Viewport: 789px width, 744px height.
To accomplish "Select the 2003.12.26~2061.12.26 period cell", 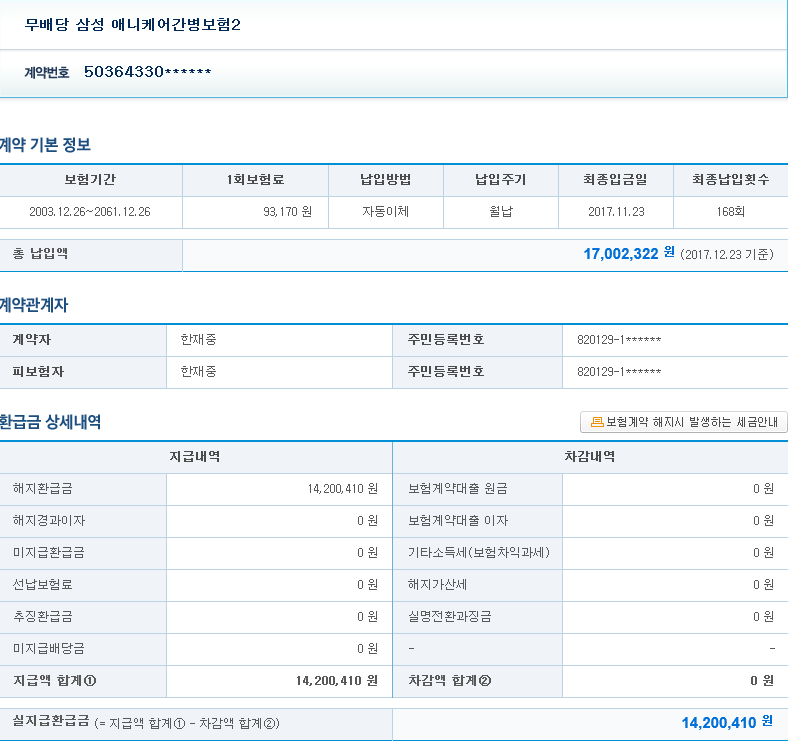I will click(x=90, y=212).
